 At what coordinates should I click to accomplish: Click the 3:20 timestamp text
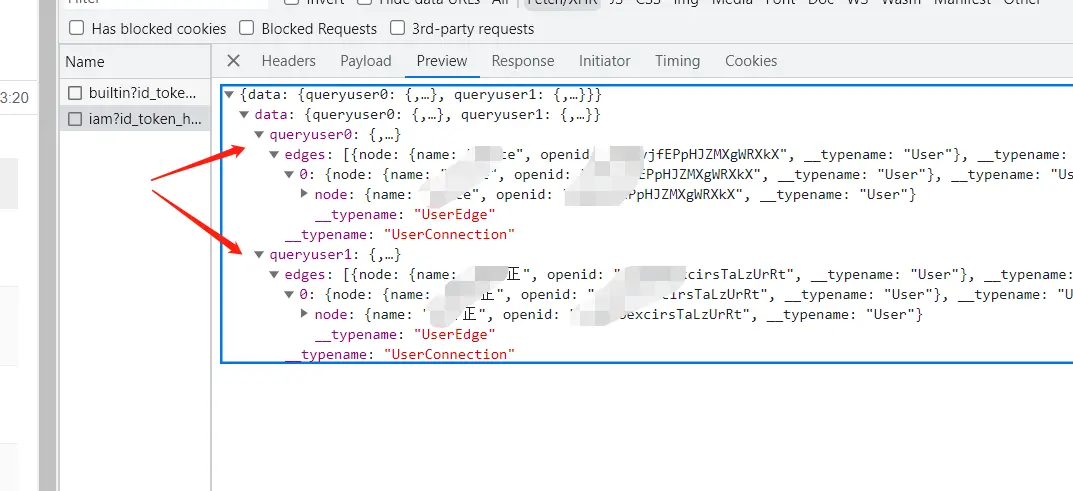point(14,98)
